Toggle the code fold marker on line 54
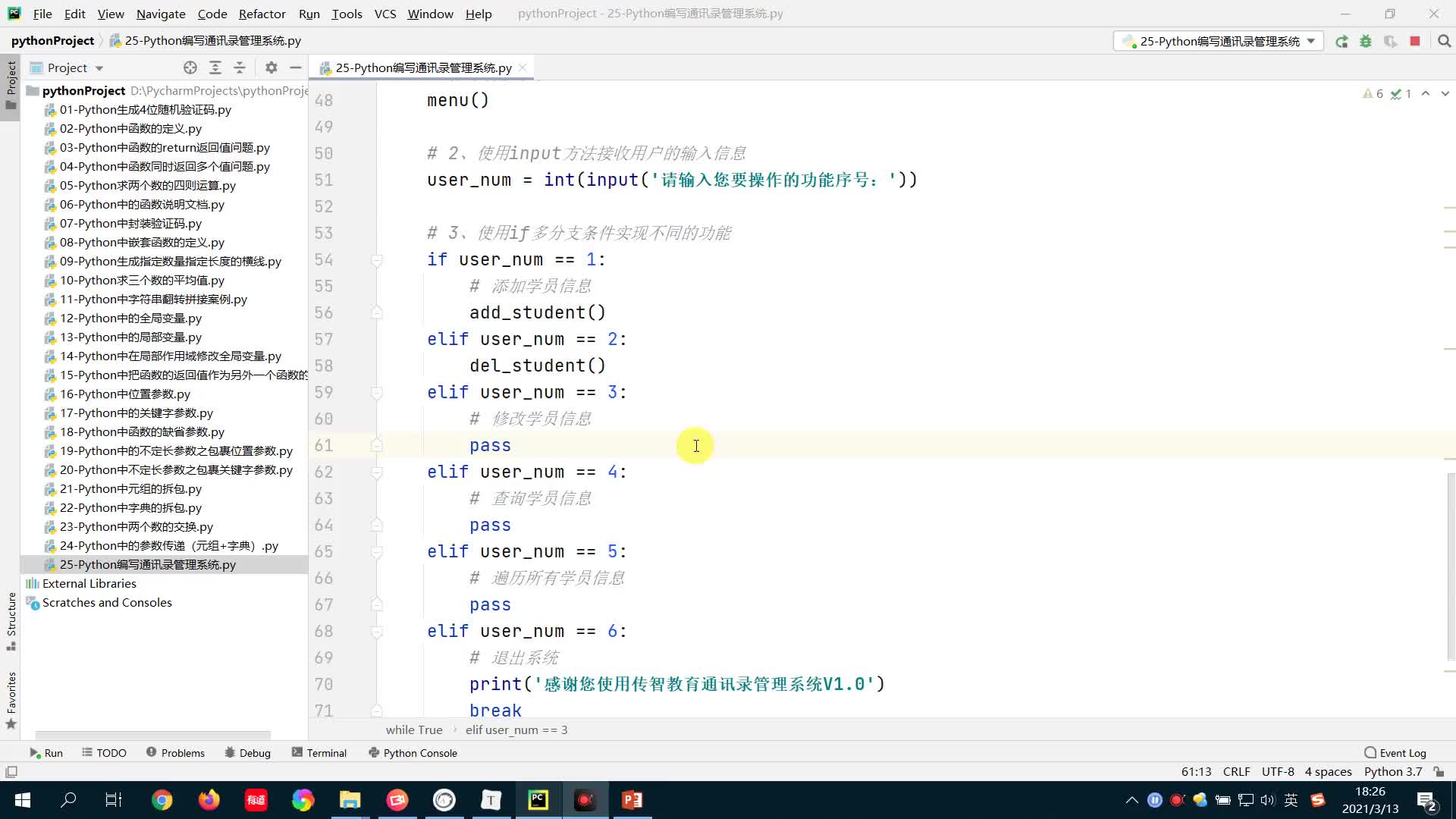 (x=377, y=260)
